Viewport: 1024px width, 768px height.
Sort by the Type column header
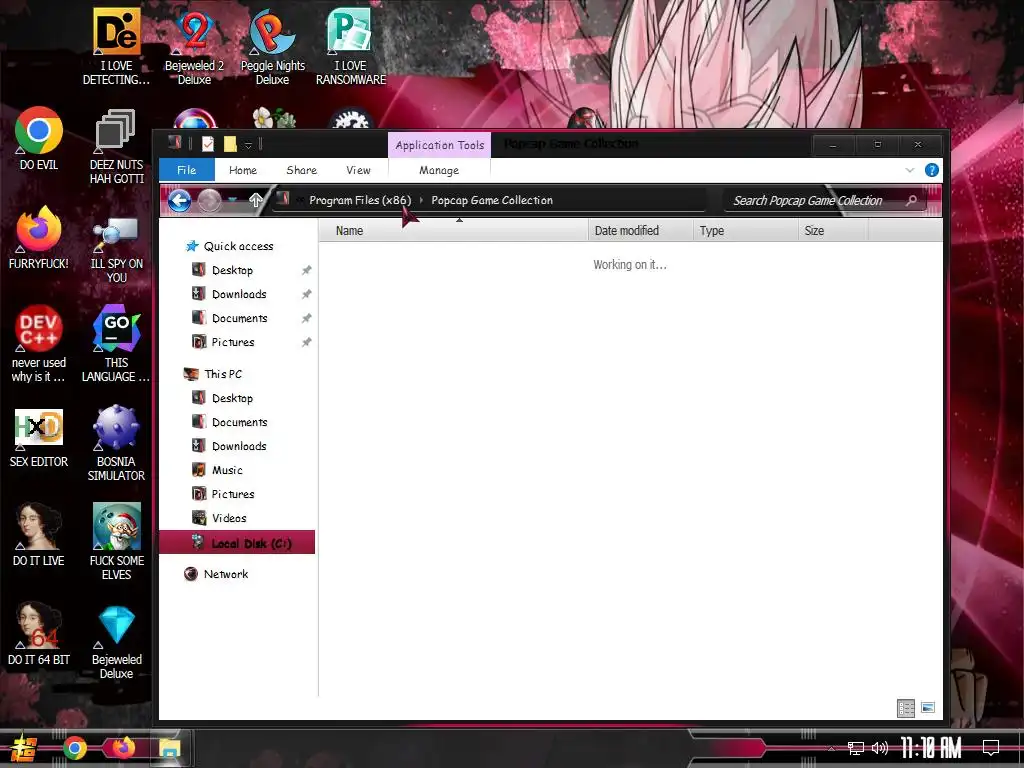point(746,231)
